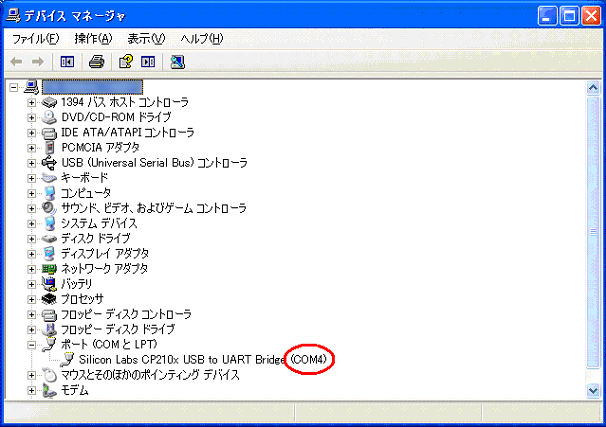Click the フロッピー ディスク コントローラ icon

point(49,315)
